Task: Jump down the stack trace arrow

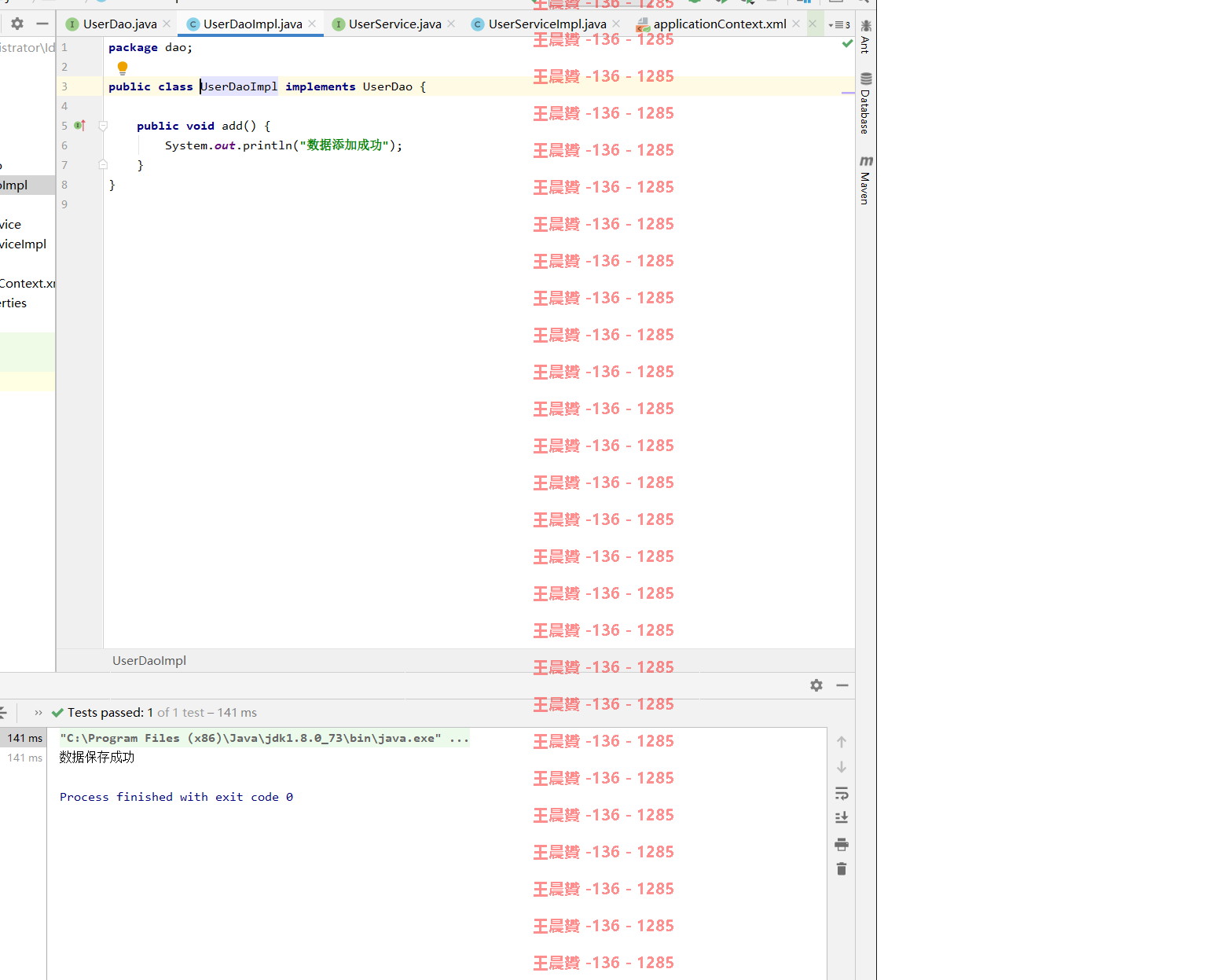Action: tap(842, 767)
